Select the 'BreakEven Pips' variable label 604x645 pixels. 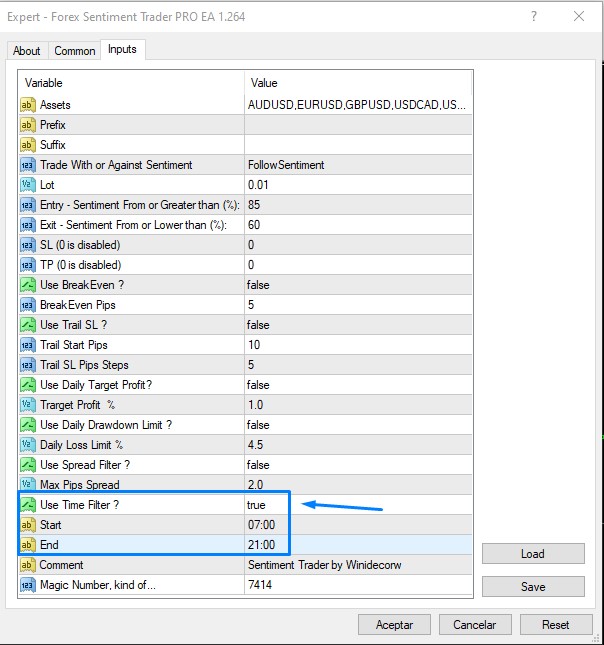point(78,305)
